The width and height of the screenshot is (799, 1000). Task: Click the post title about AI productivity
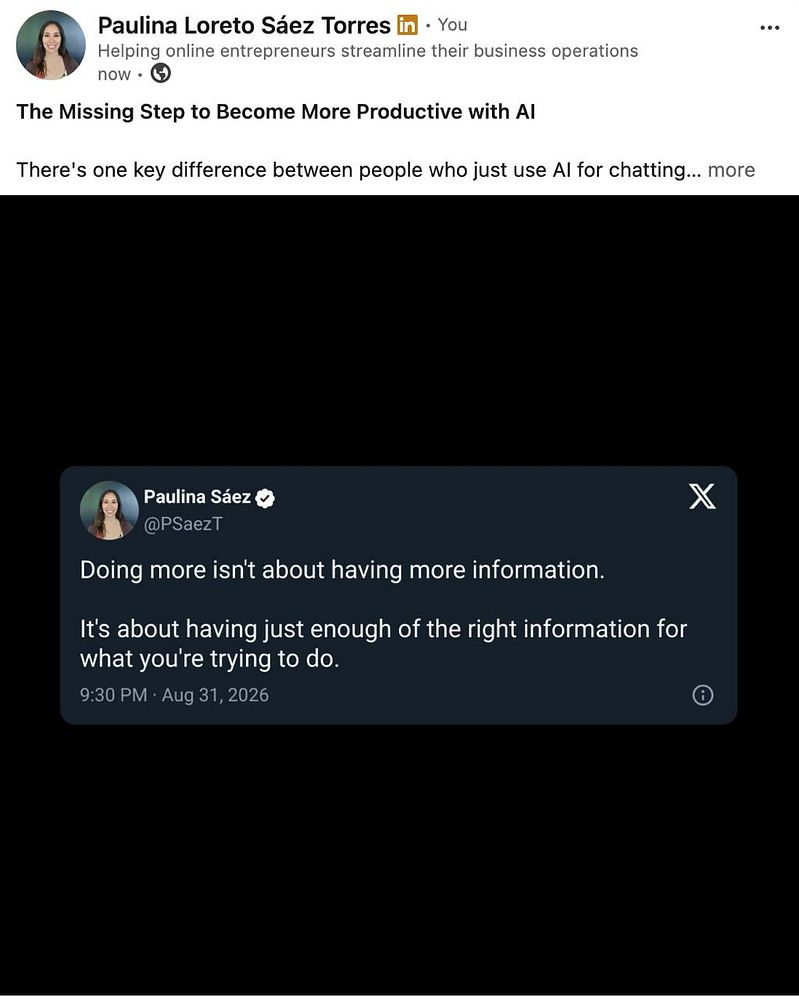tap(275, 112)
